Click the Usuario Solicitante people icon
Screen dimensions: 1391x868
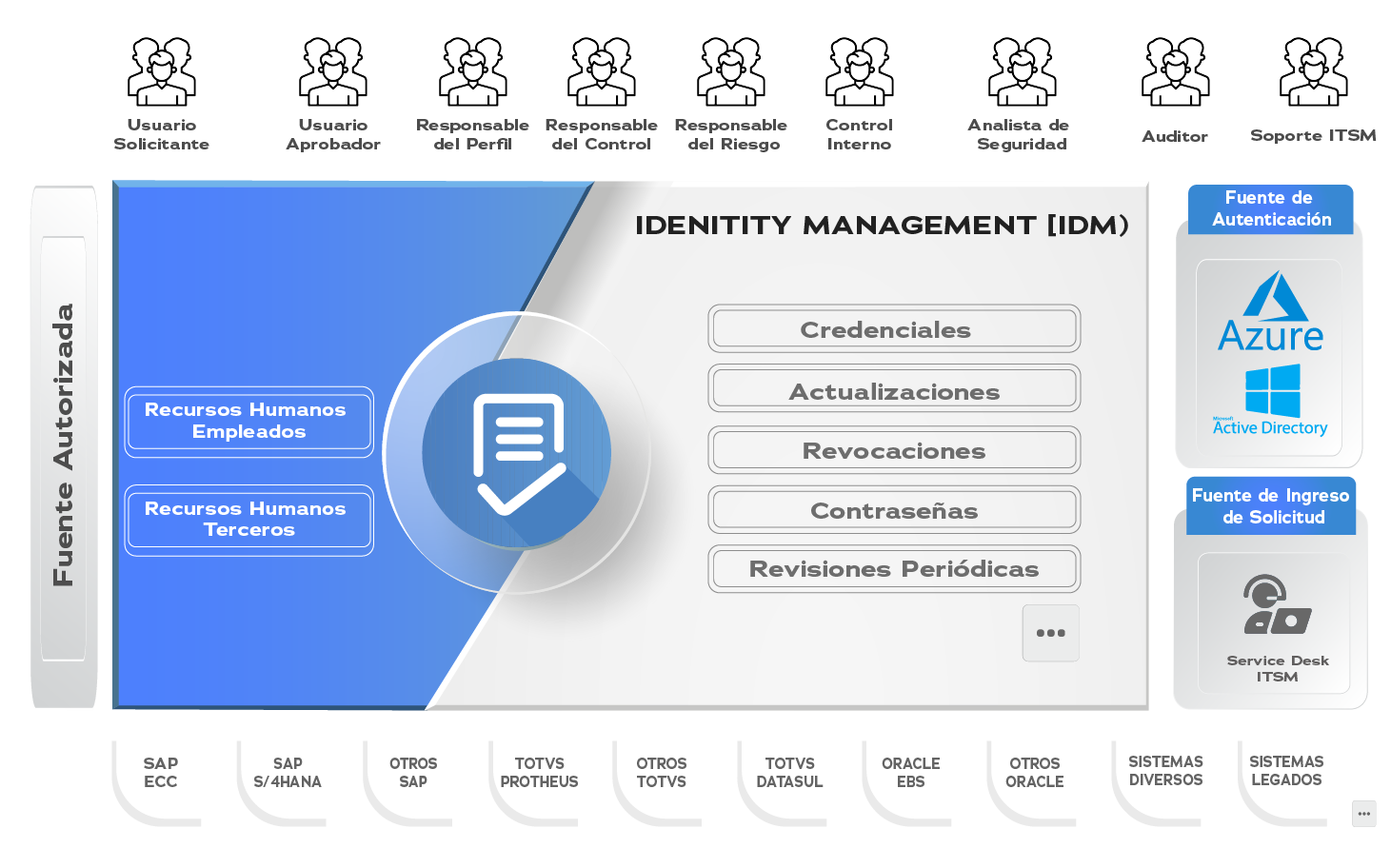162,71
